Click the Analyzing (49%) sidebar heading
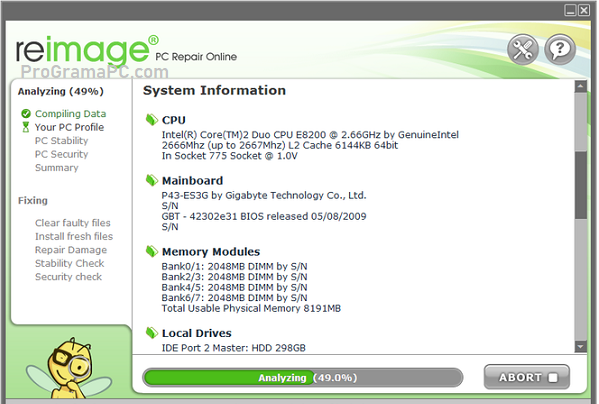This screenshot has height=404, width=599. click(x=61, y=92)
